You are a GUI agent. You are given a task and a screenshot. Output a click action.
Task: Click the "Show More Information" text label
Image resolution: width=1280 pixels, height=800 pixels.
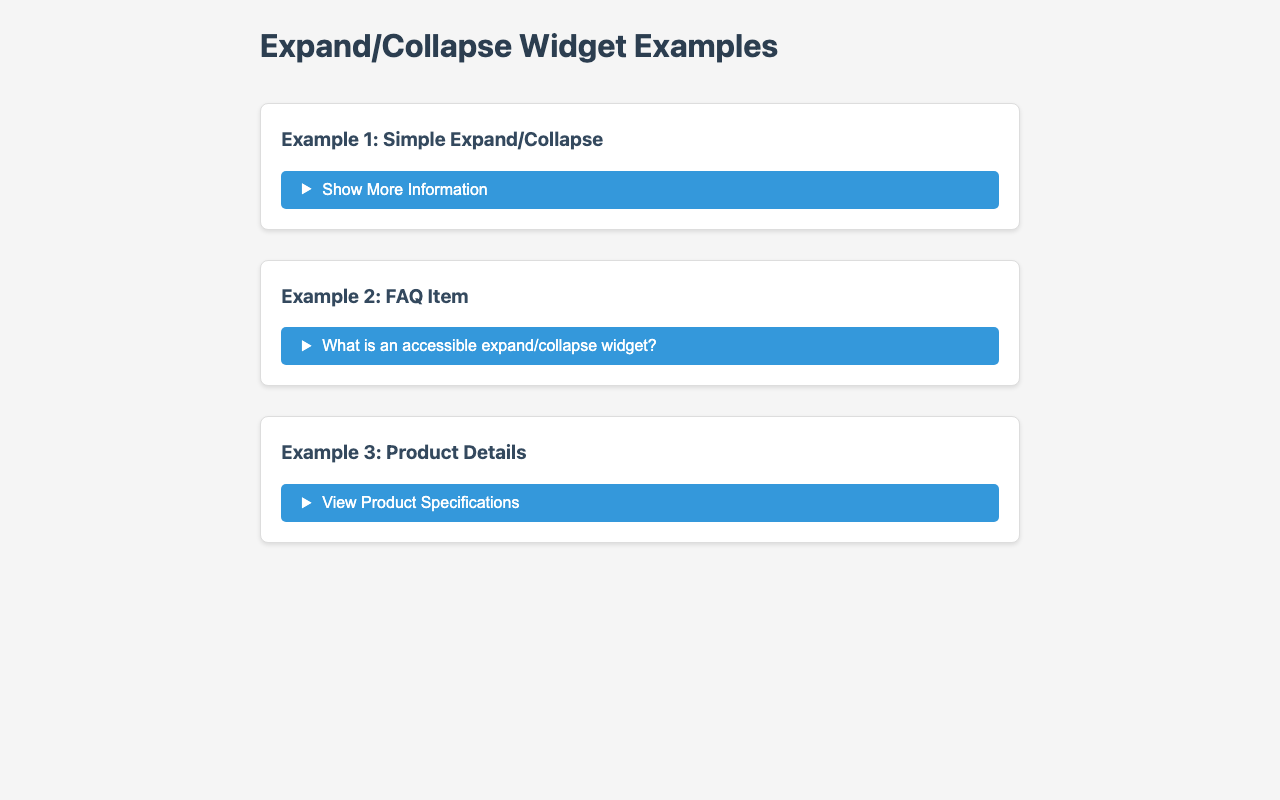pos(404,190)
